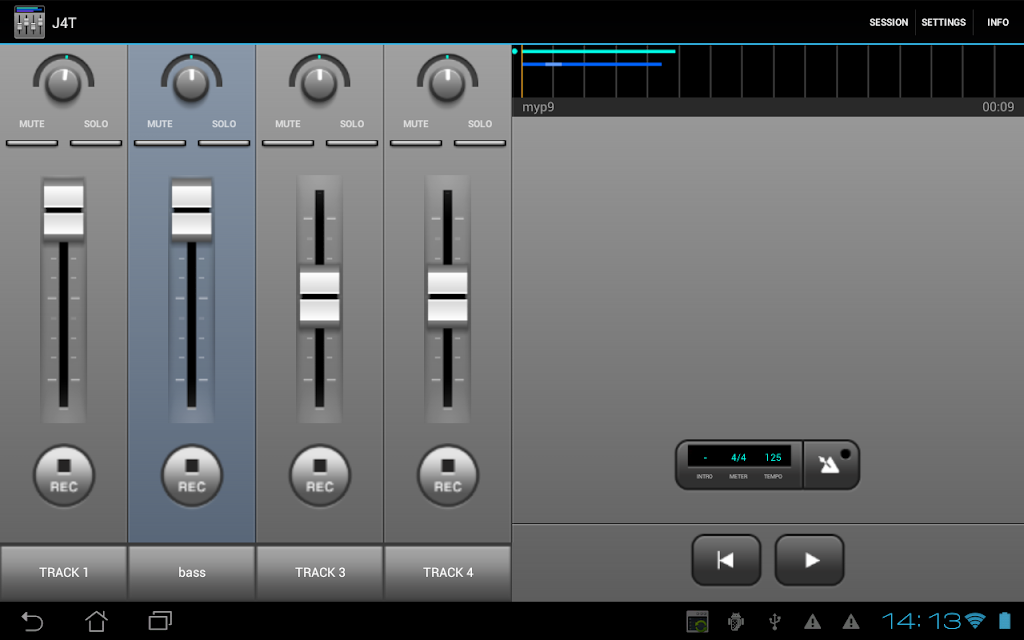Select the bass track label button
Viewport: 1024px width, 640px height.
tap(192, 572)
